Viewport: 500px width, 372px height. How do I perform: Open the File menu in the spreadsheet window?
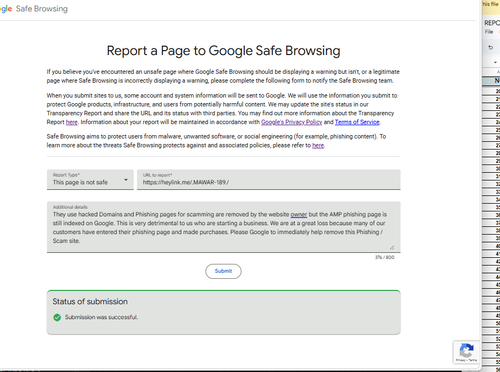pos(489,32)
